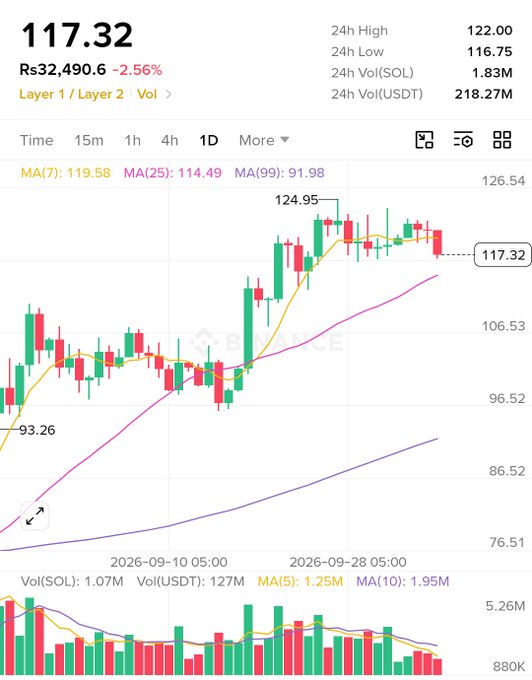Tap the 2026-09-10 05:00 date label
Image resolution: width=532 pixels, height=680 pixels.
pos(169,562)
